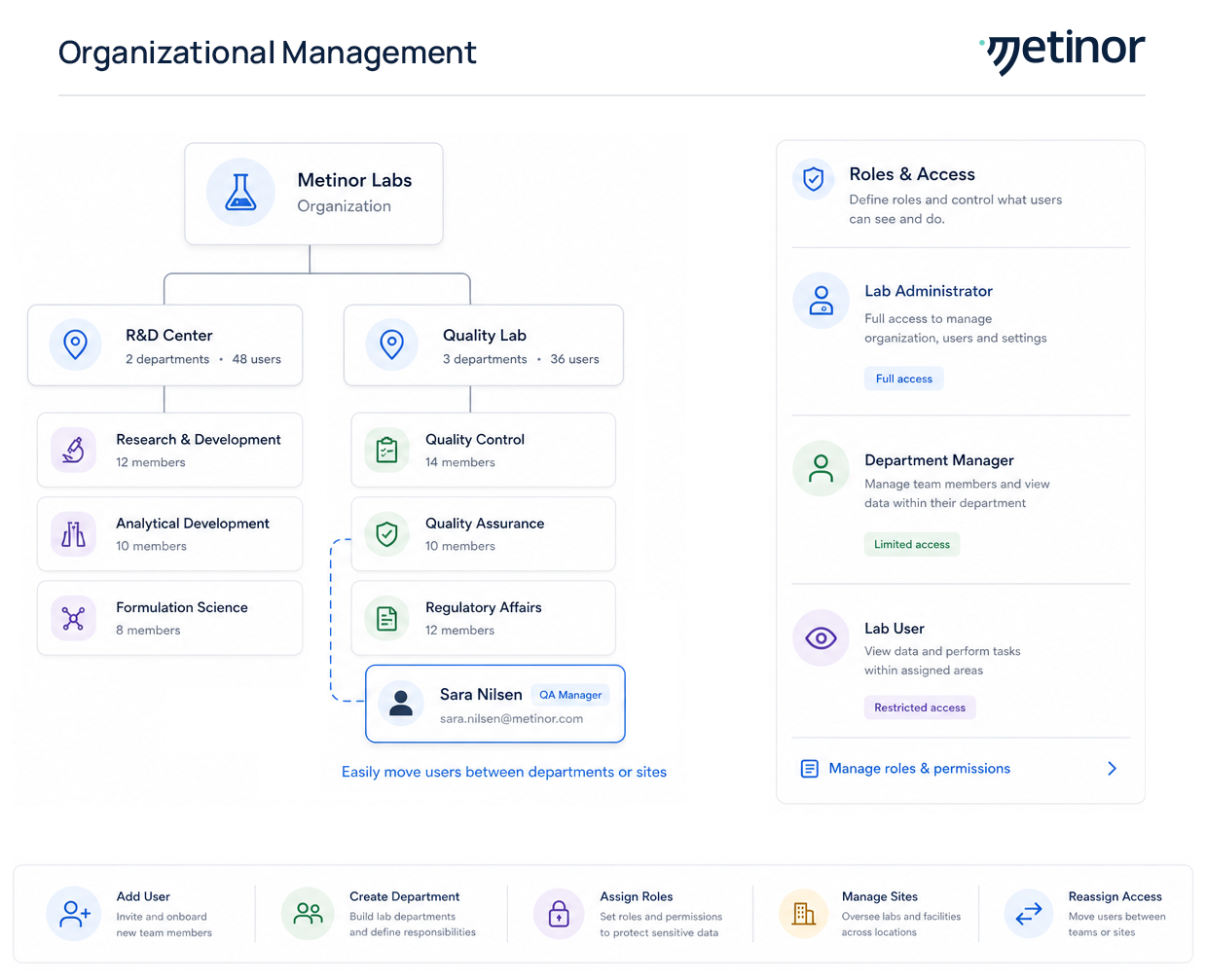Click the Metinor logo
Viewport: 1206px width, 980px height.
point(1062,51)
